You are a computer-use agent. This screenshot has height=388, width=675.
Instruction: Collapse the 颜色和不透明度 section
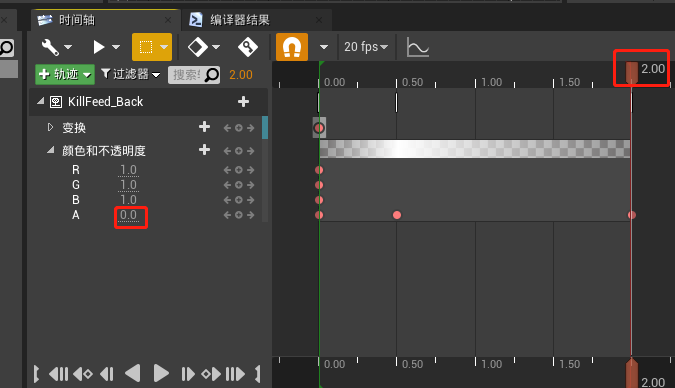51,150
